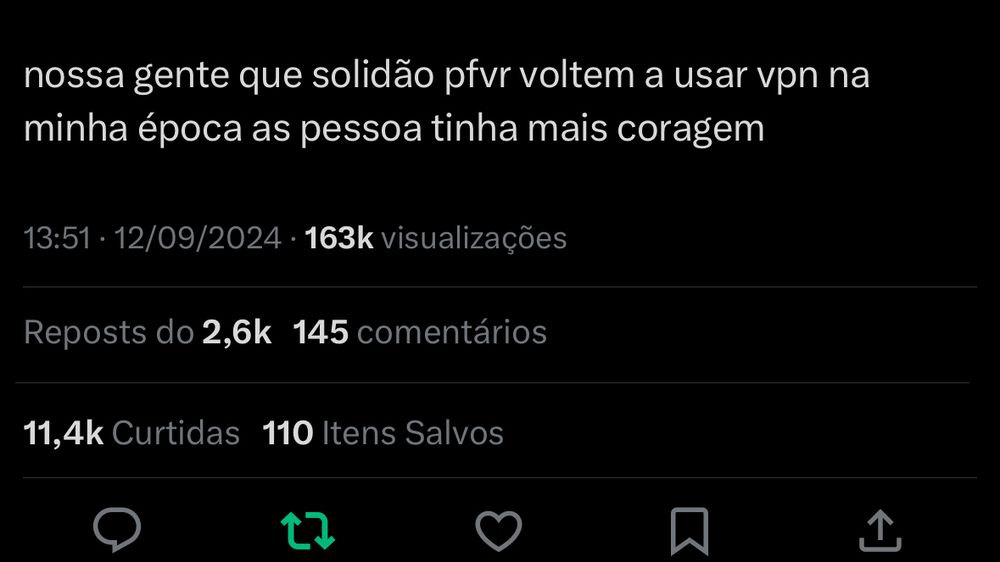1000x562 pixels.
Task: Save post using the bookmark icon
Action: [x=689, y=531]
